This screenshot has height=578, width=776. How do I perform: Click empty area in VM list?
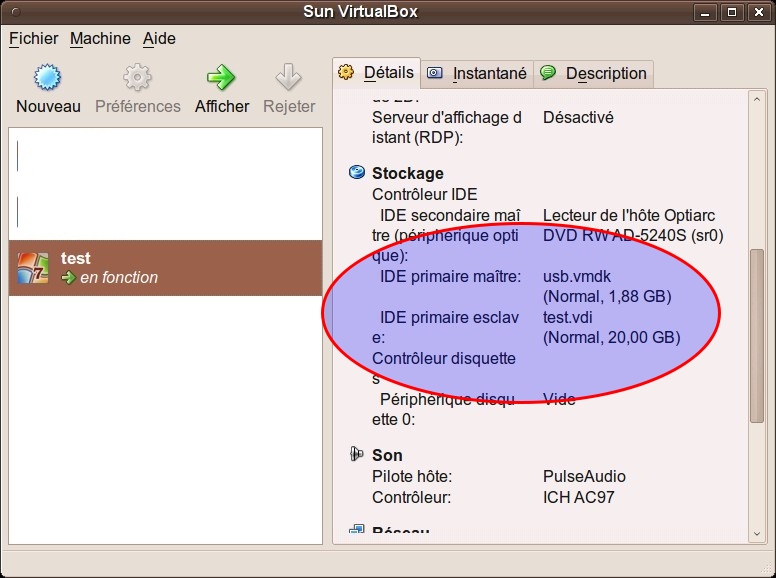click(165, 420)
